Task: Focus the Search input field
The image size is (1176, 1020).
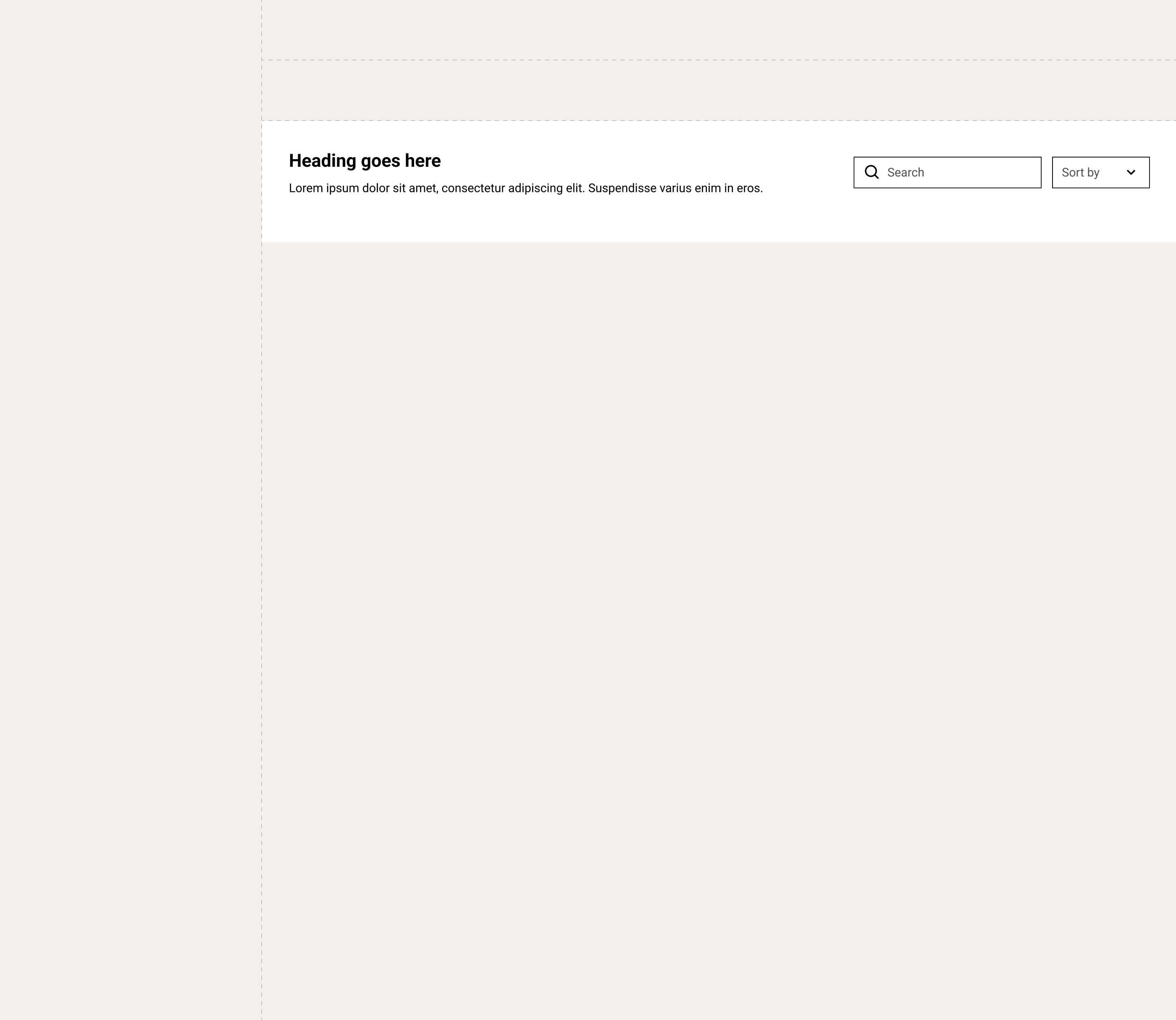Action: (x=947, y=173)
